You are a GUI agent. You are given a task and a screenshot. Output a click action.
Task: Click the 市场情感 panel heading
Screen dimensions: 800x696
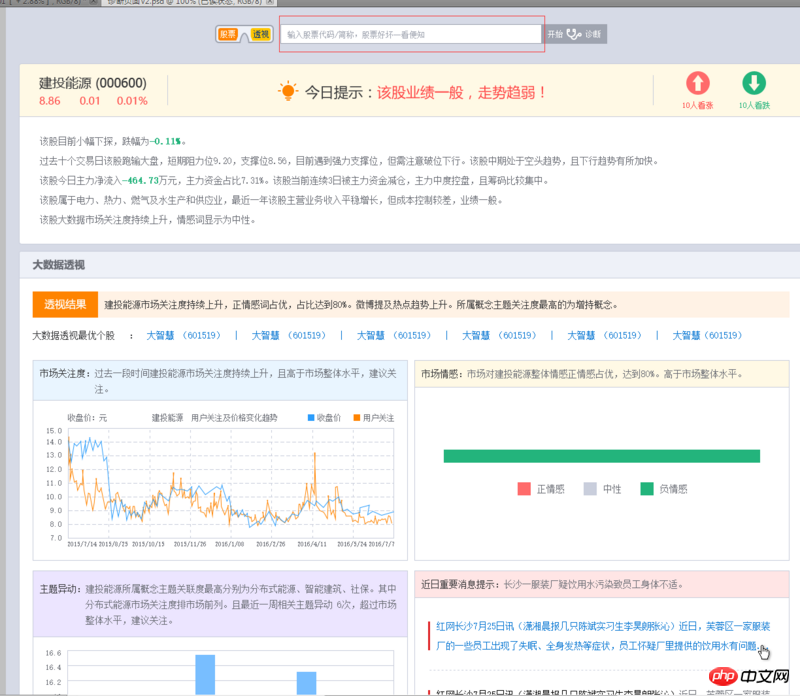(x=443, y=374)
